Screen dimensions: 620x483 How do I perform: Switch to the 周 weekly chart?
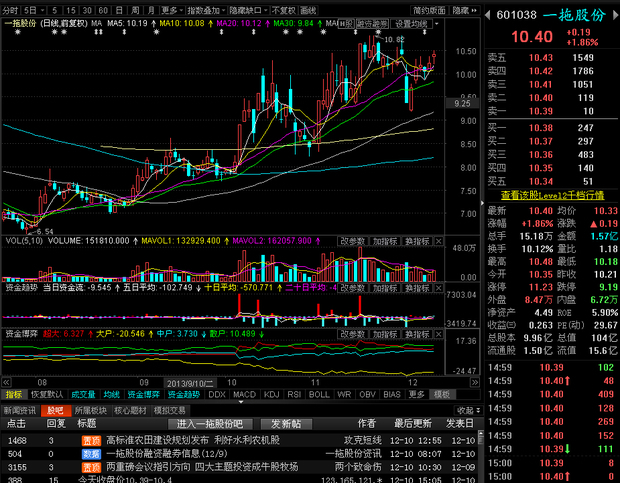[x=135, y=10]
